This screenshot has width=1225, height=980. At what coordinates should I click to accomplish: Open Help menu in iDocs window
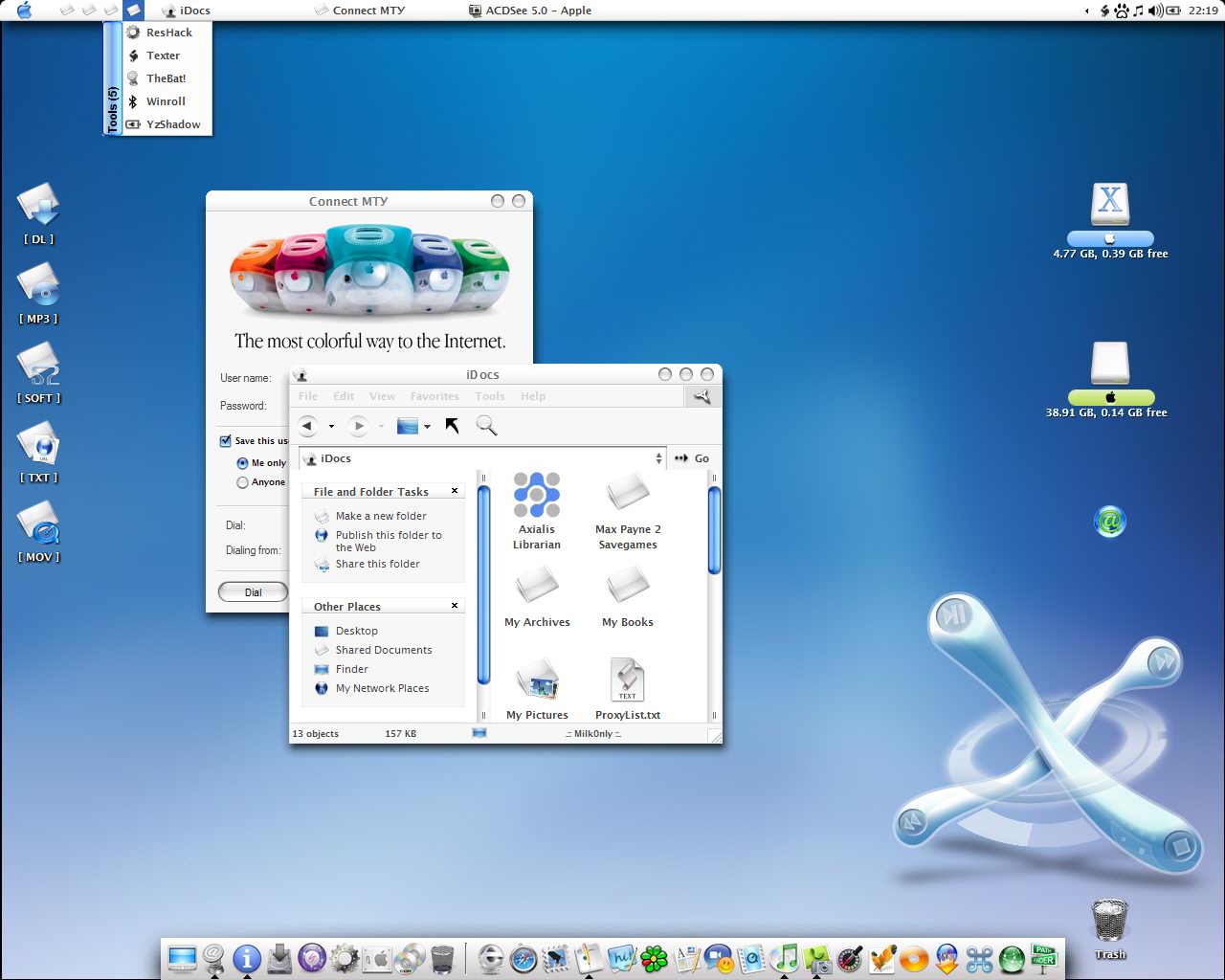(533, 396)
